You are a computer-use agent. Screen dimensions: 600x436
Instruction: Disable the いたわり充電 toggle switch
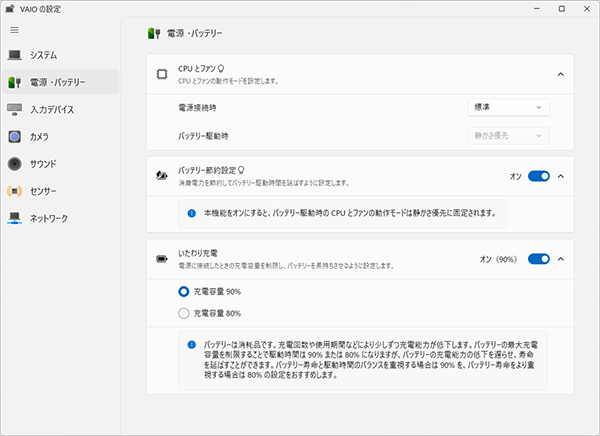click(x=539, y=259)
